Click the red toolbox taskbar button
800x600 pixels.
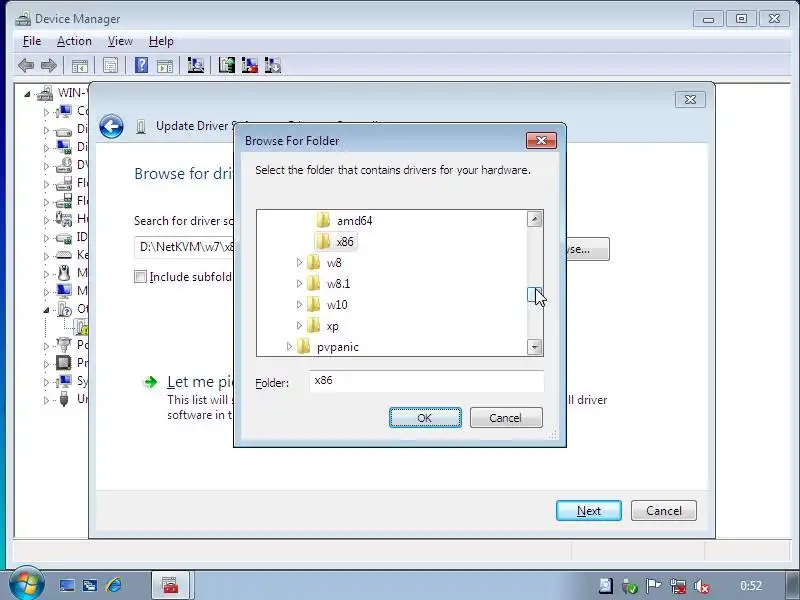(170, 585)
